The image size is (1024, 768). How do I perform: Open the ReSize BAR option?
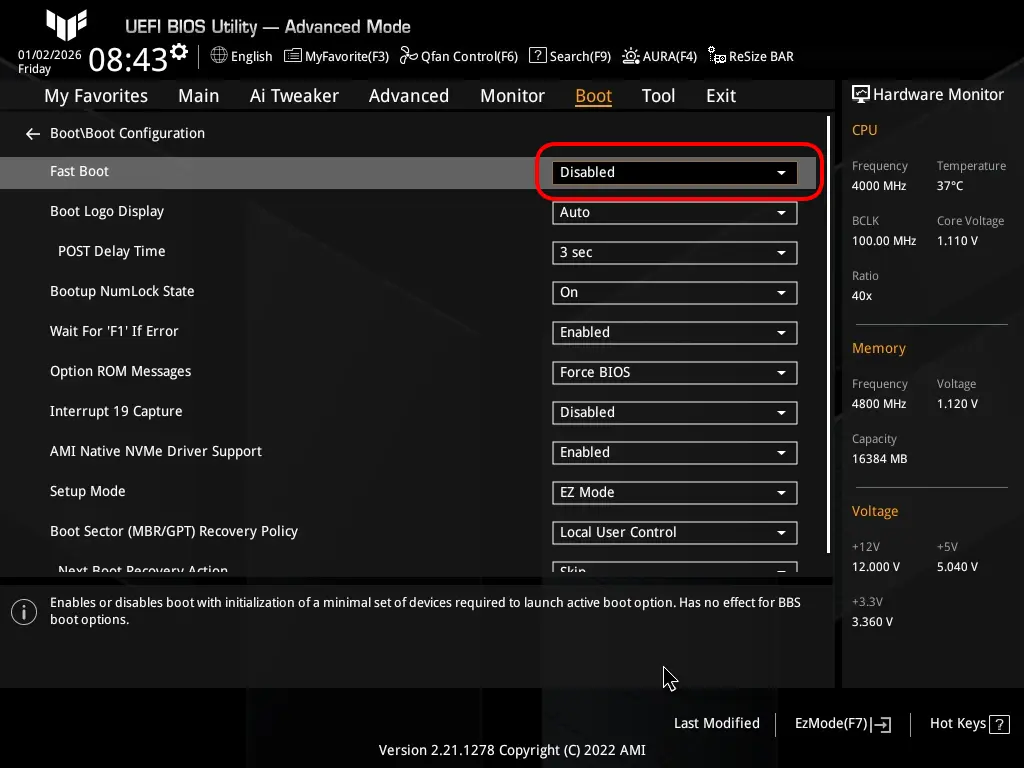[750, 56]
